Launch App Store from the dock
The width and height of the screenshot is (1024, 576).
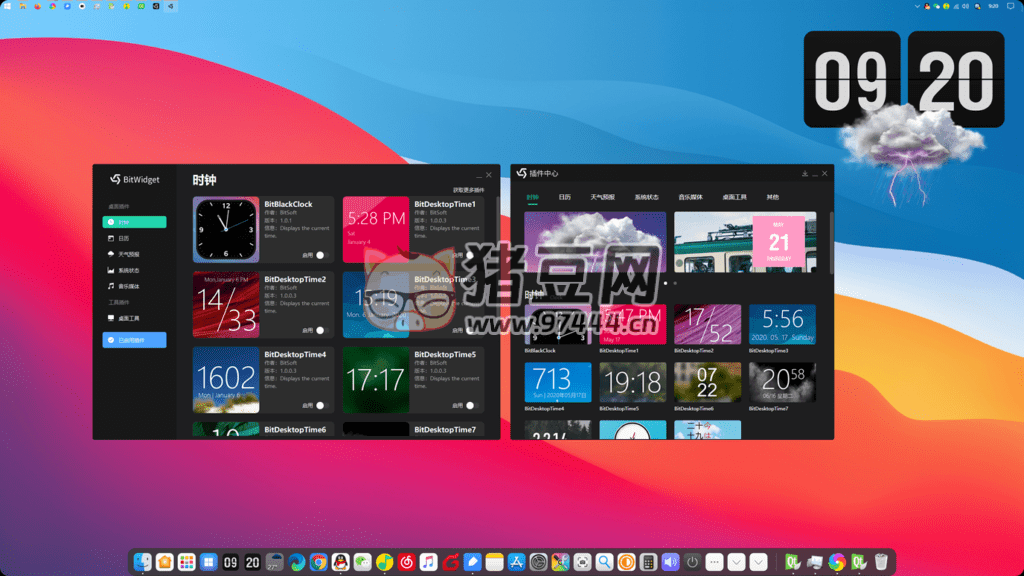coord(517,562)
